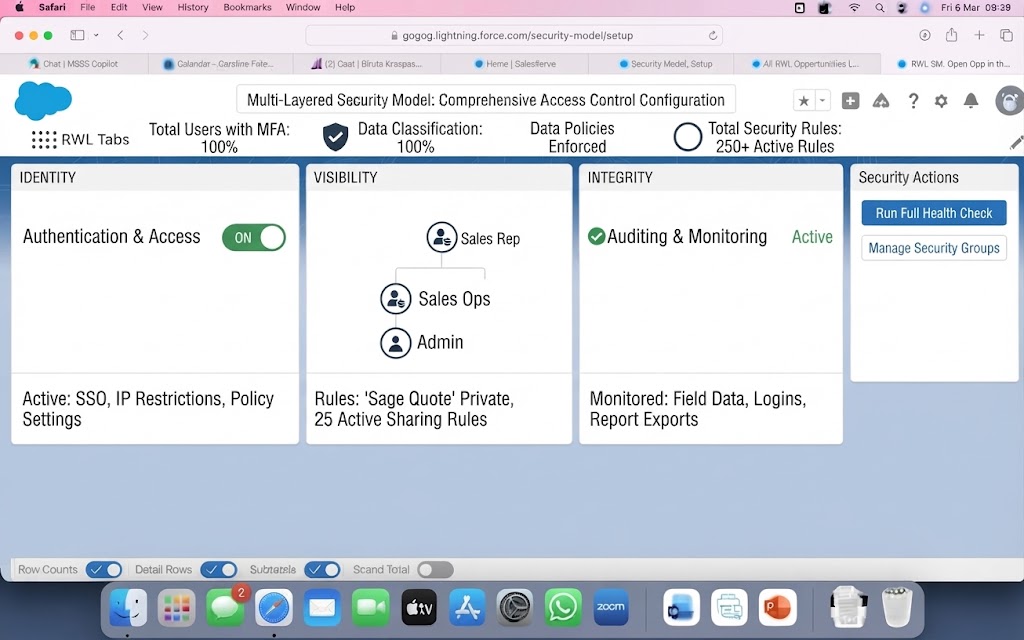Reload the page from the address bar
The height and width of the screenshot is (640, 1024).
(712, 35)
